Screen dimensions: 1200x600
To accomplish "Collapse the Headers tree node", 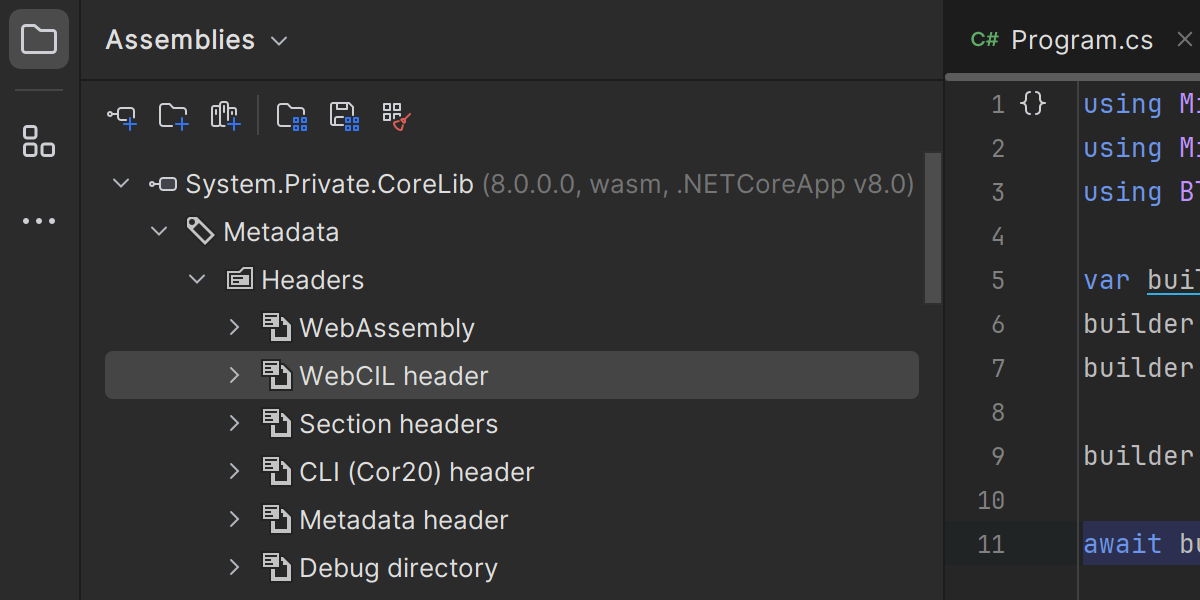I will point(197,280).
